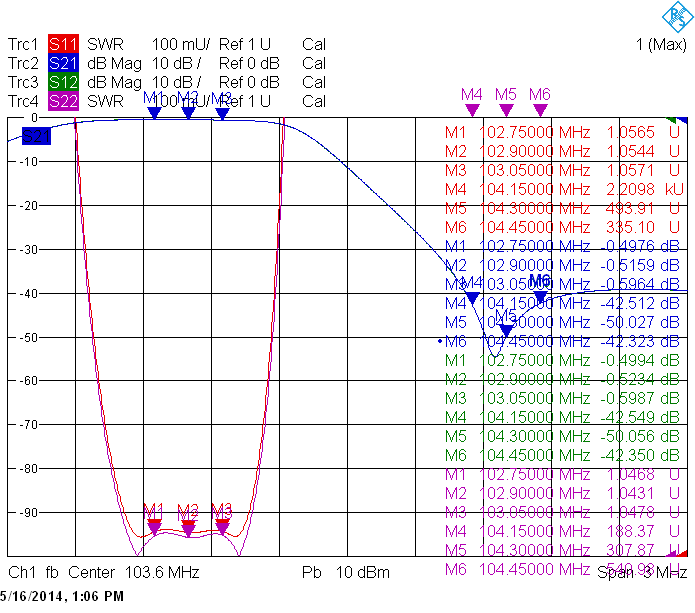The width and height of the screenshot is (695, 613).
Task: Click the Span 3 MHz field
Action: (x=642, y=572)
